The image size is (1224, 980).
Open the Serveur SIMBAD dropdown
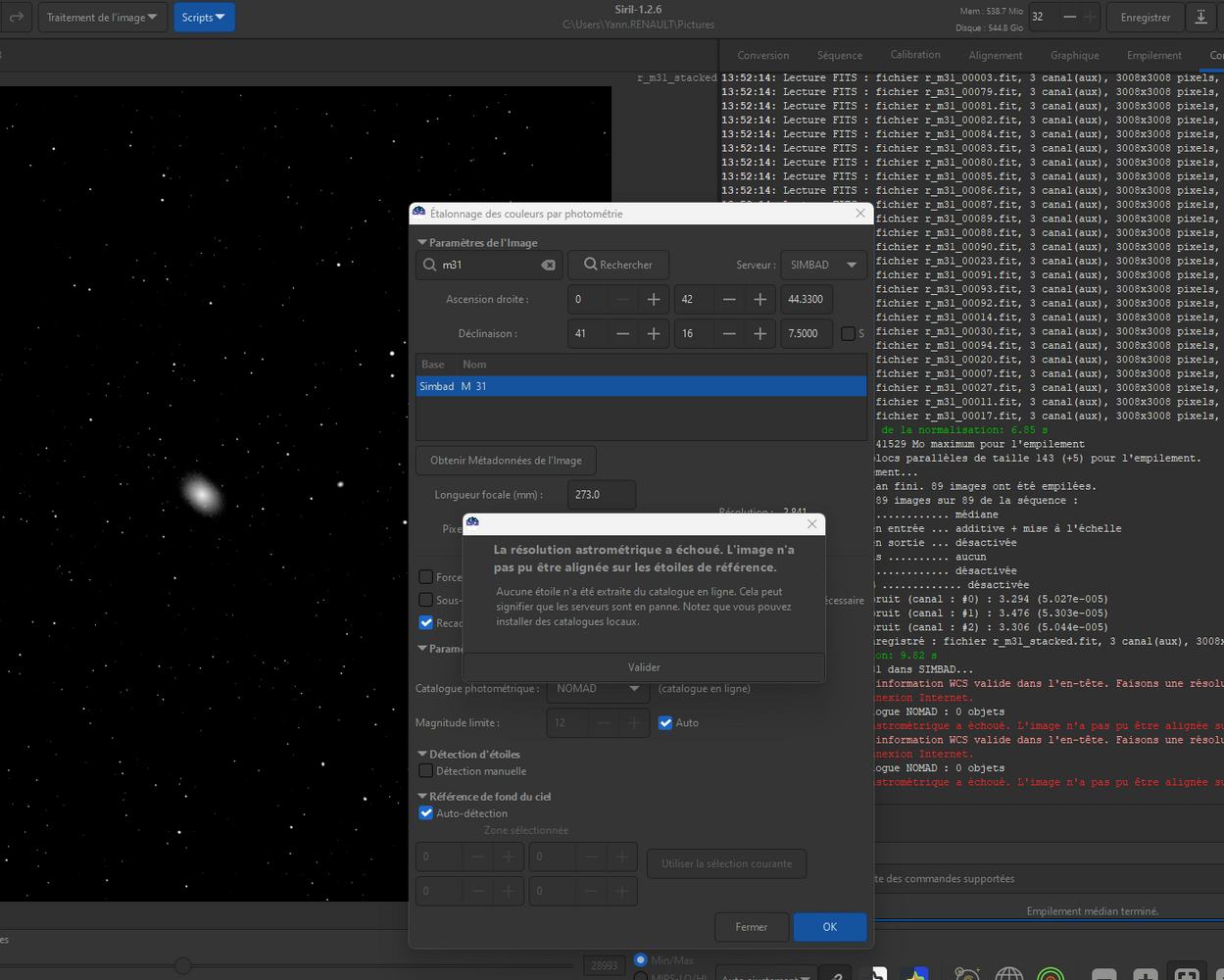(x=823, y=265)
